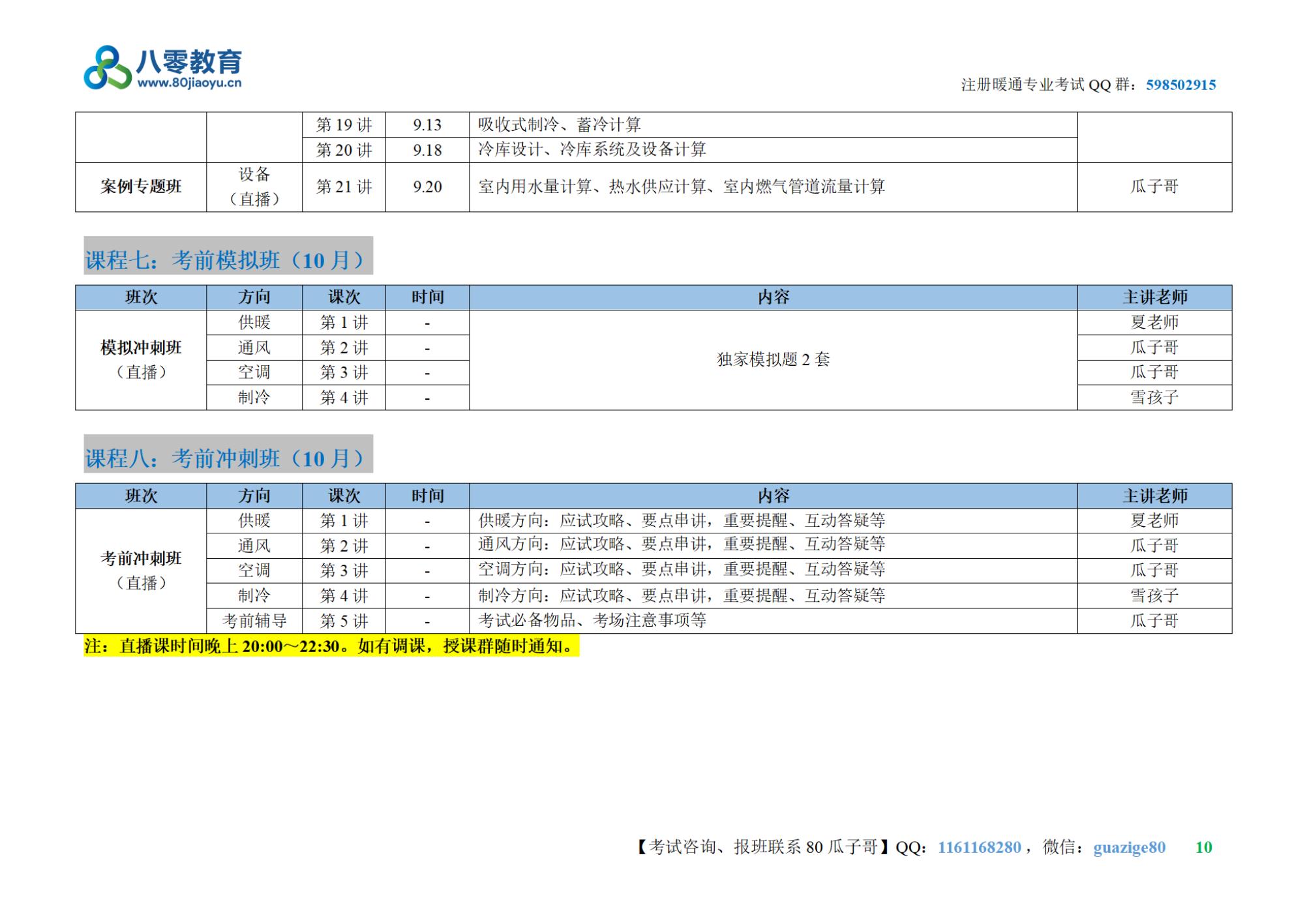This screenshot has height=924, width=1307.
Task: Click WeChat ID guazige80 in footer
Action: tap(1129, 847)
